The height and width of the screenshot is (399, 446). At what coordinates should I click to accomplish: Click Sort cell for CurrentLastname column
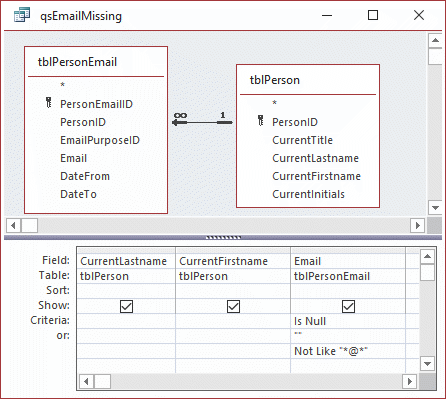126,291
